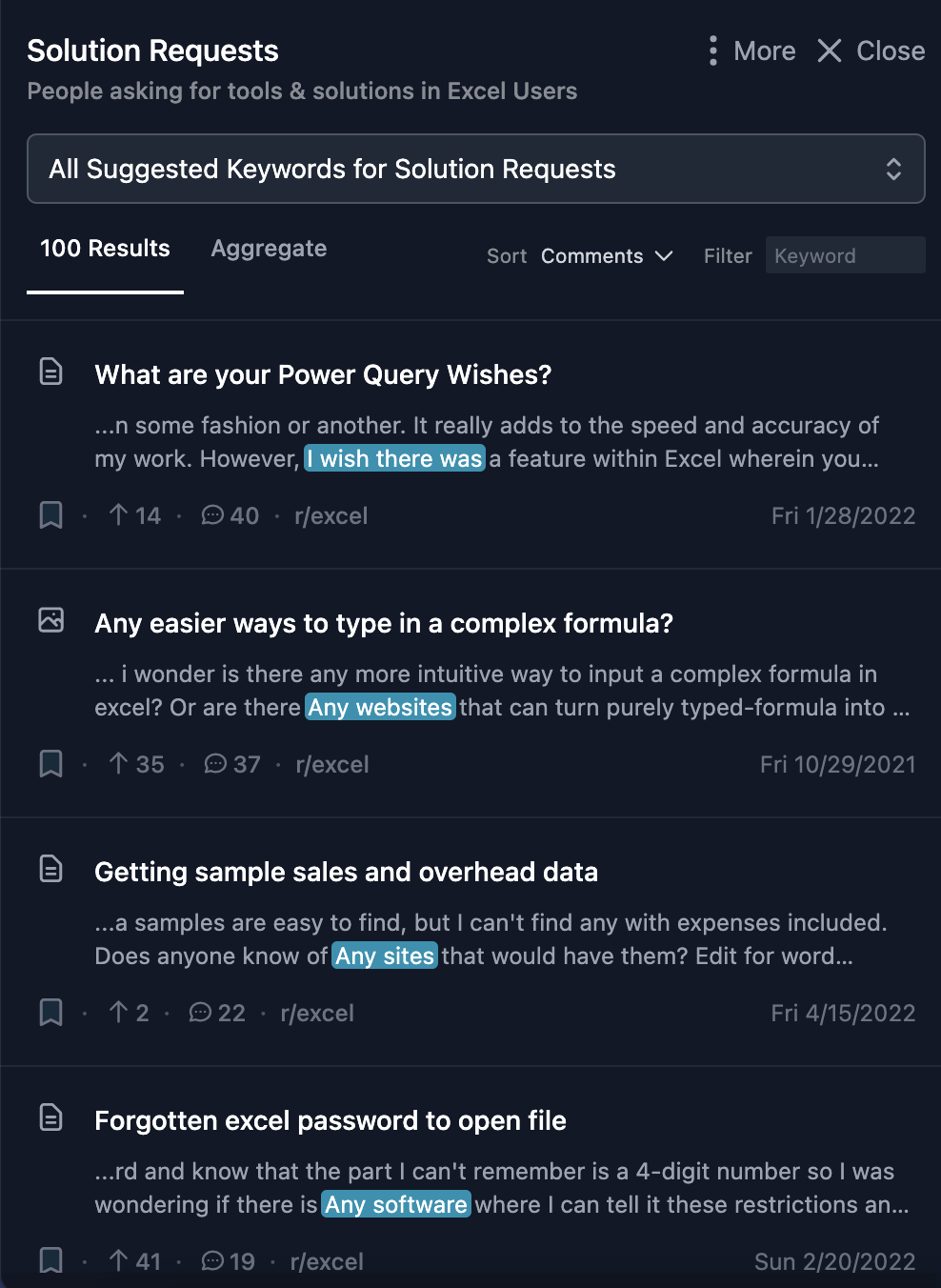Open the Sort by Comments dropdown
Image resolution: width=941 pixels, height=1288 pixels.
coord(607,256)
